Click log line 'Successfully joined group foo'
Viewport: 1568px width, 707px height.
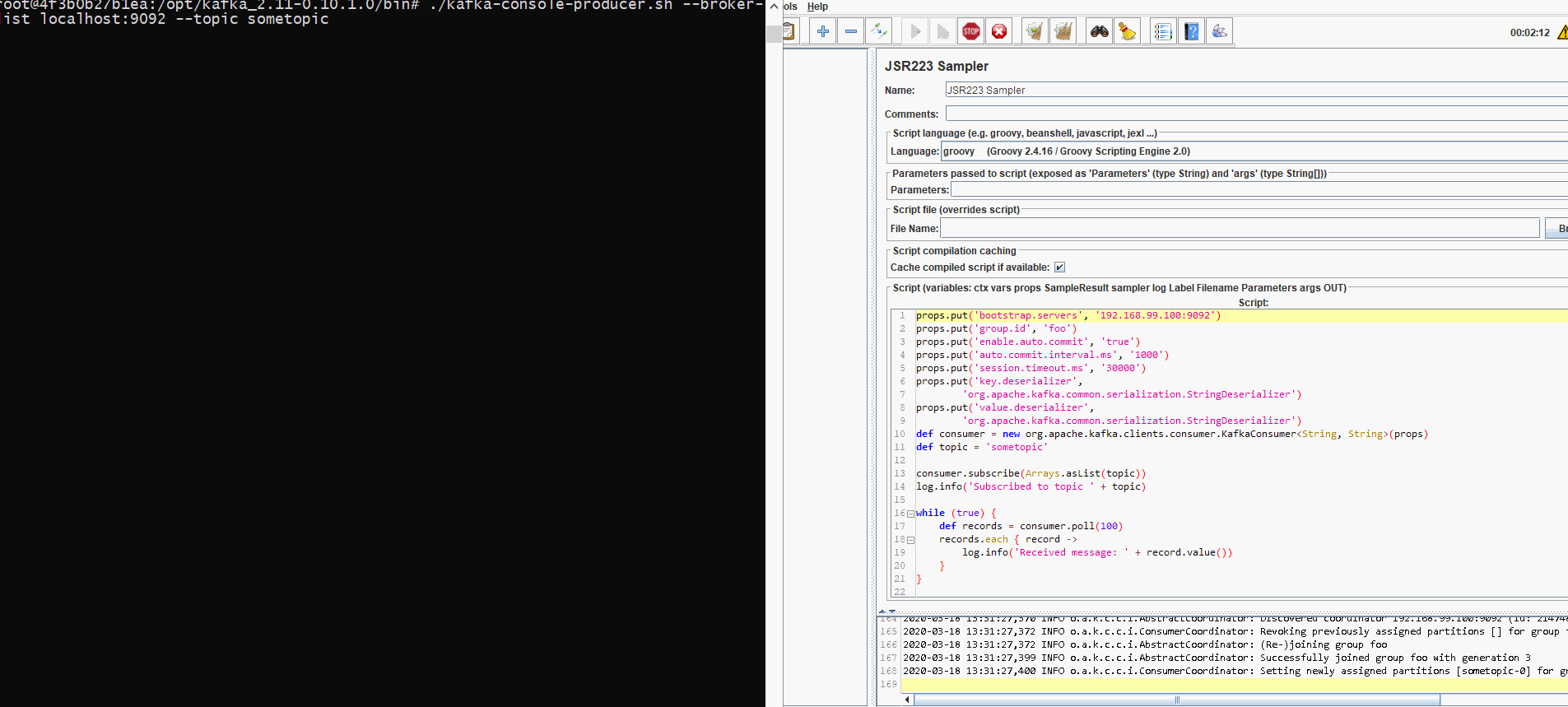click(x=1217, y=658)
